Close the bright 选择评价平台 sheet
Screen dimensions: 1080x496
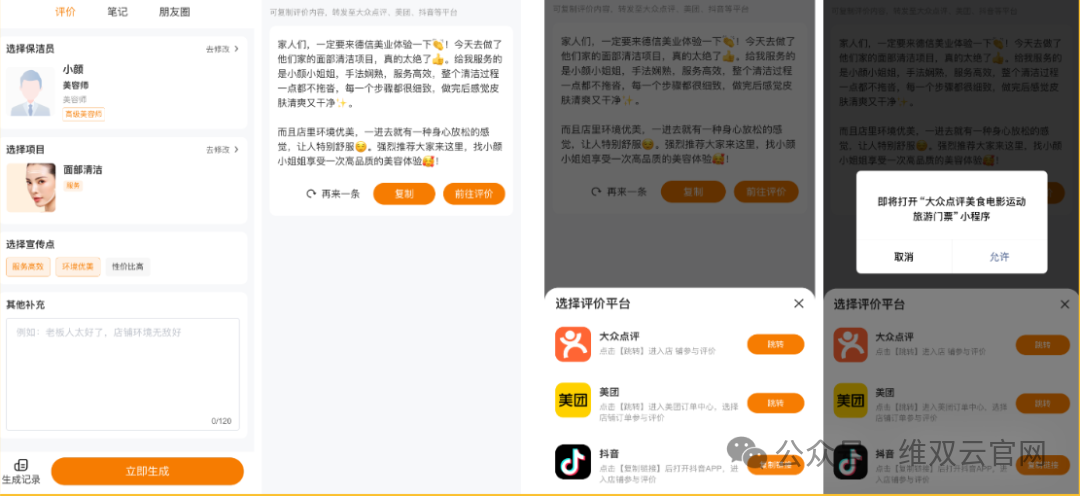[798, 304]
